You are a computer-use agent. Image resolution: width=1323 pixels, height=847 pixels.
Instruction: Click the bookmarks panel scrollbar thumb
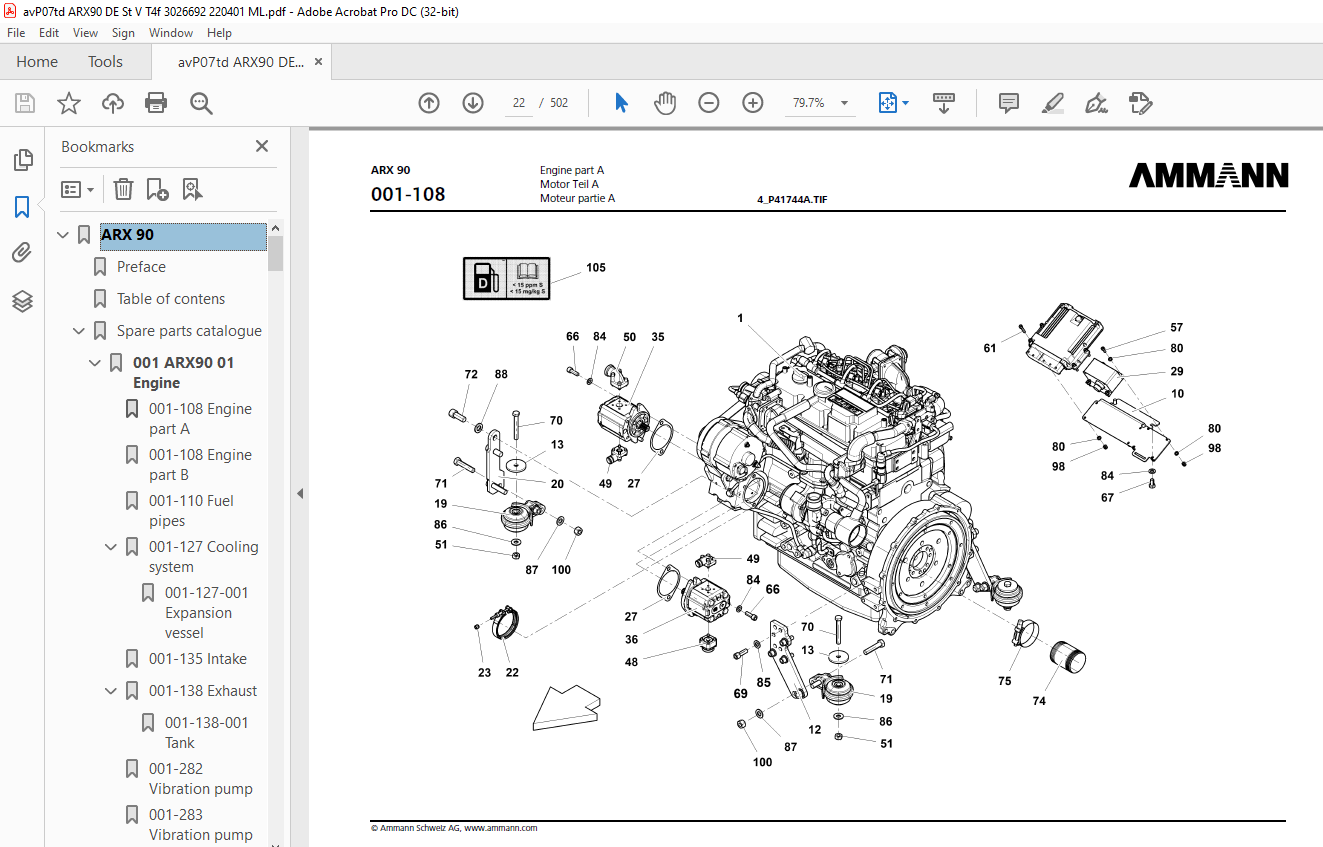tap(275, 253)
